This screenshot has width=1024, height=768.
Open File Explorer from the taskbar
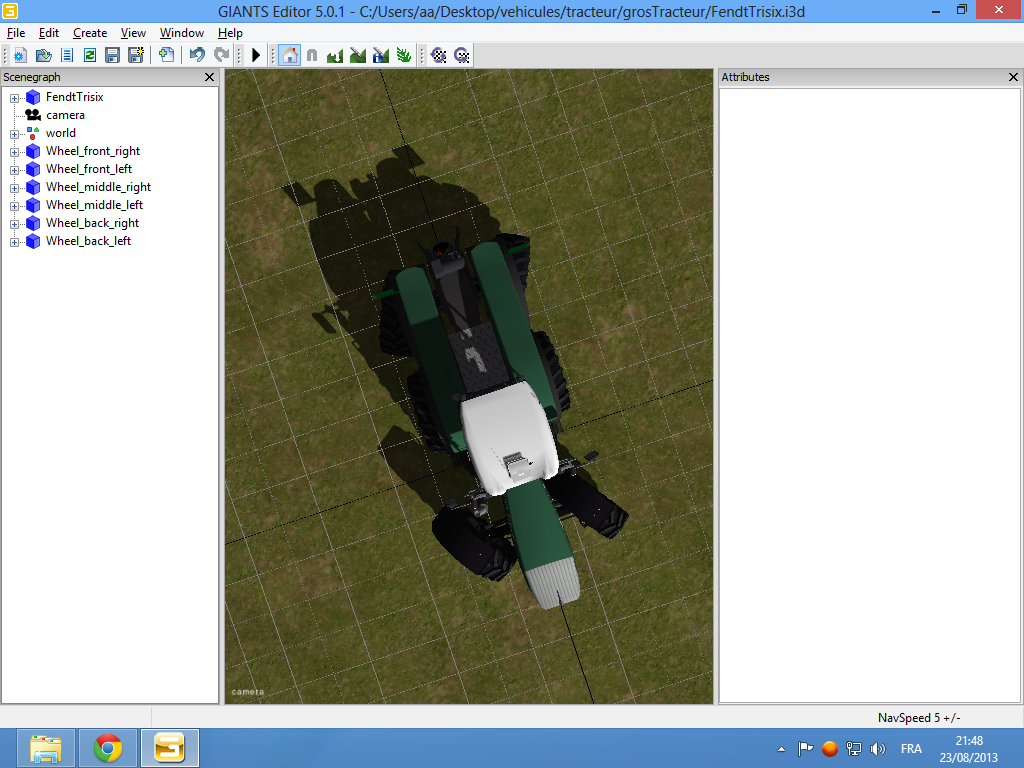46,748
